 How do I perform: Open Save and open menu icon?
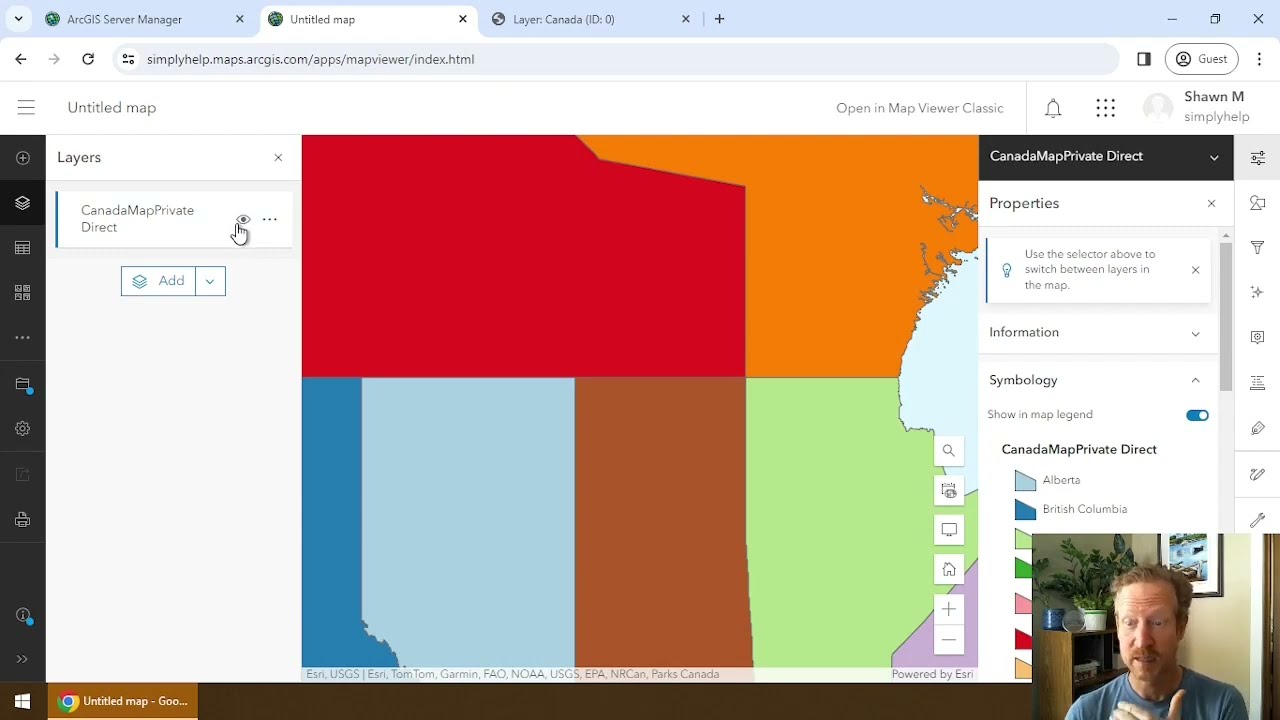tap(22, 384)
